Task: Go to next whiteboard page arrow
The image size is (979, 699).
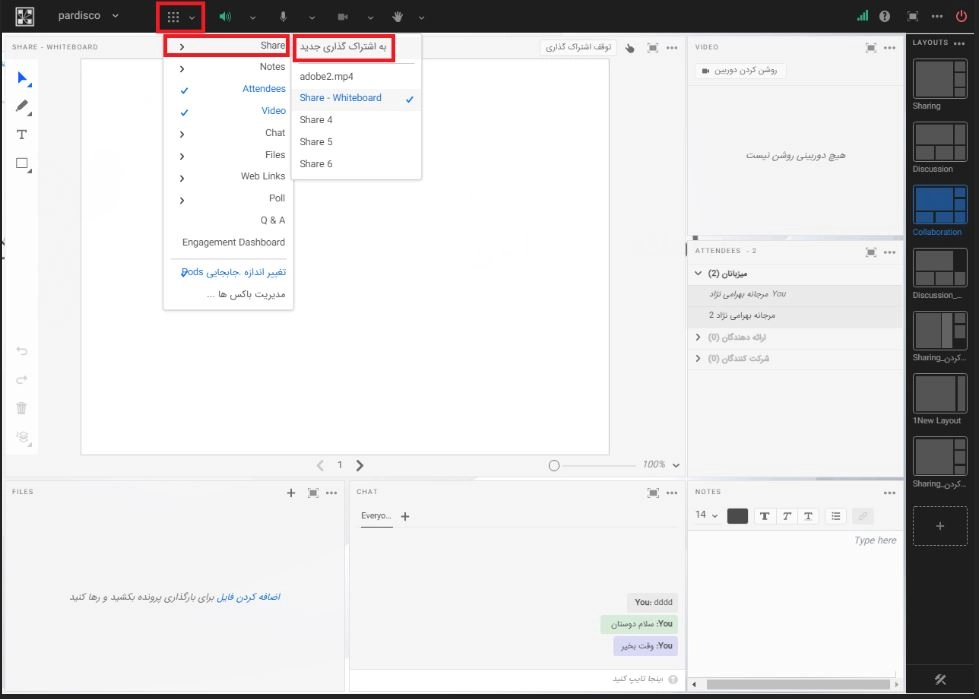Action: click(x=360, y=465)
